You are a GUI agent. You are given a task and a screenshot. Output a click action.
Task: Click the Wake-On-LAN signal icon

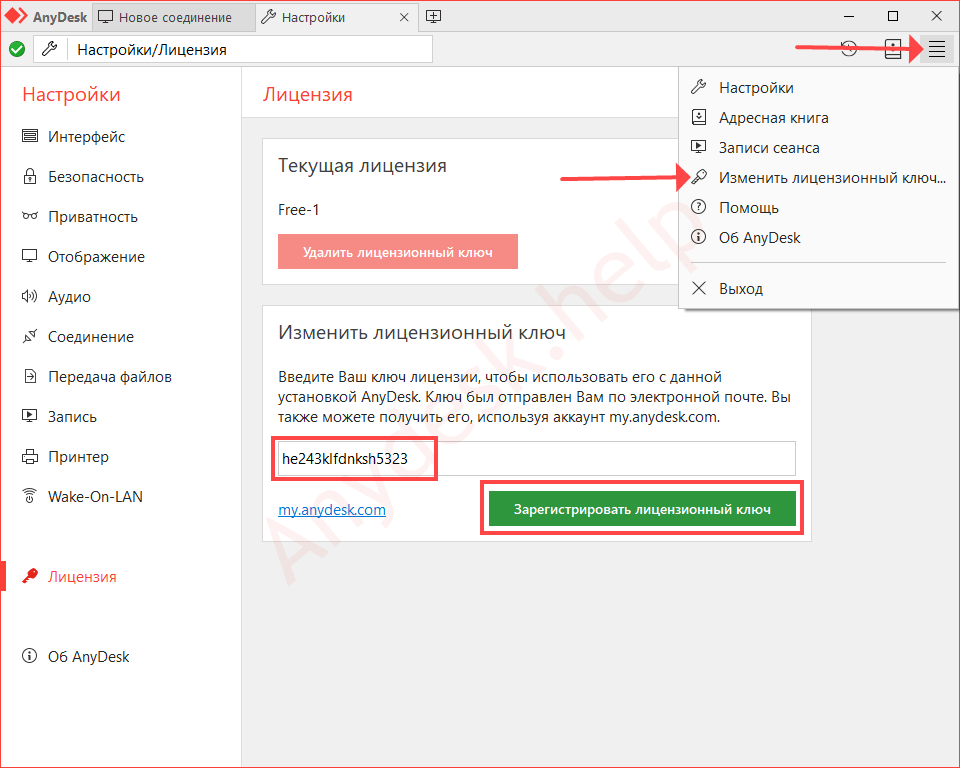click(29, 495)
